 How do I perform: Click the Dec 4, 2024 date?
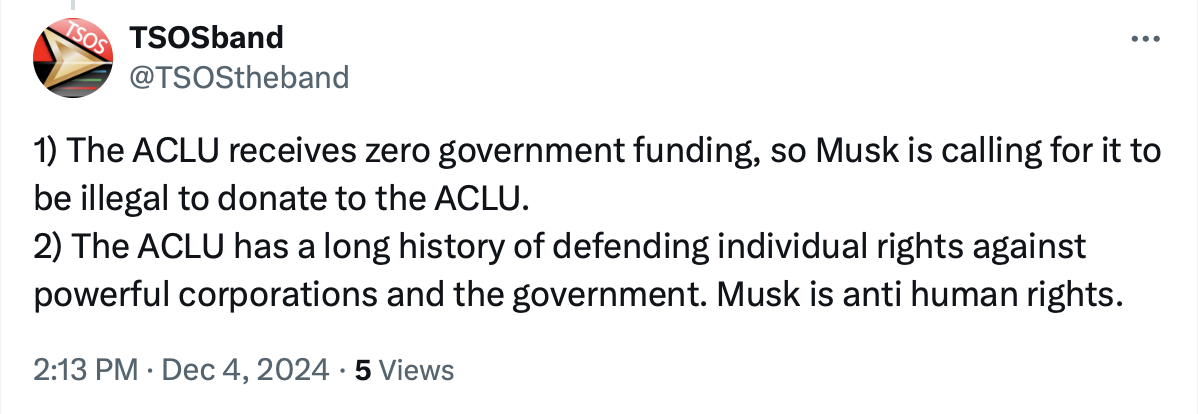tap(243, 371)
